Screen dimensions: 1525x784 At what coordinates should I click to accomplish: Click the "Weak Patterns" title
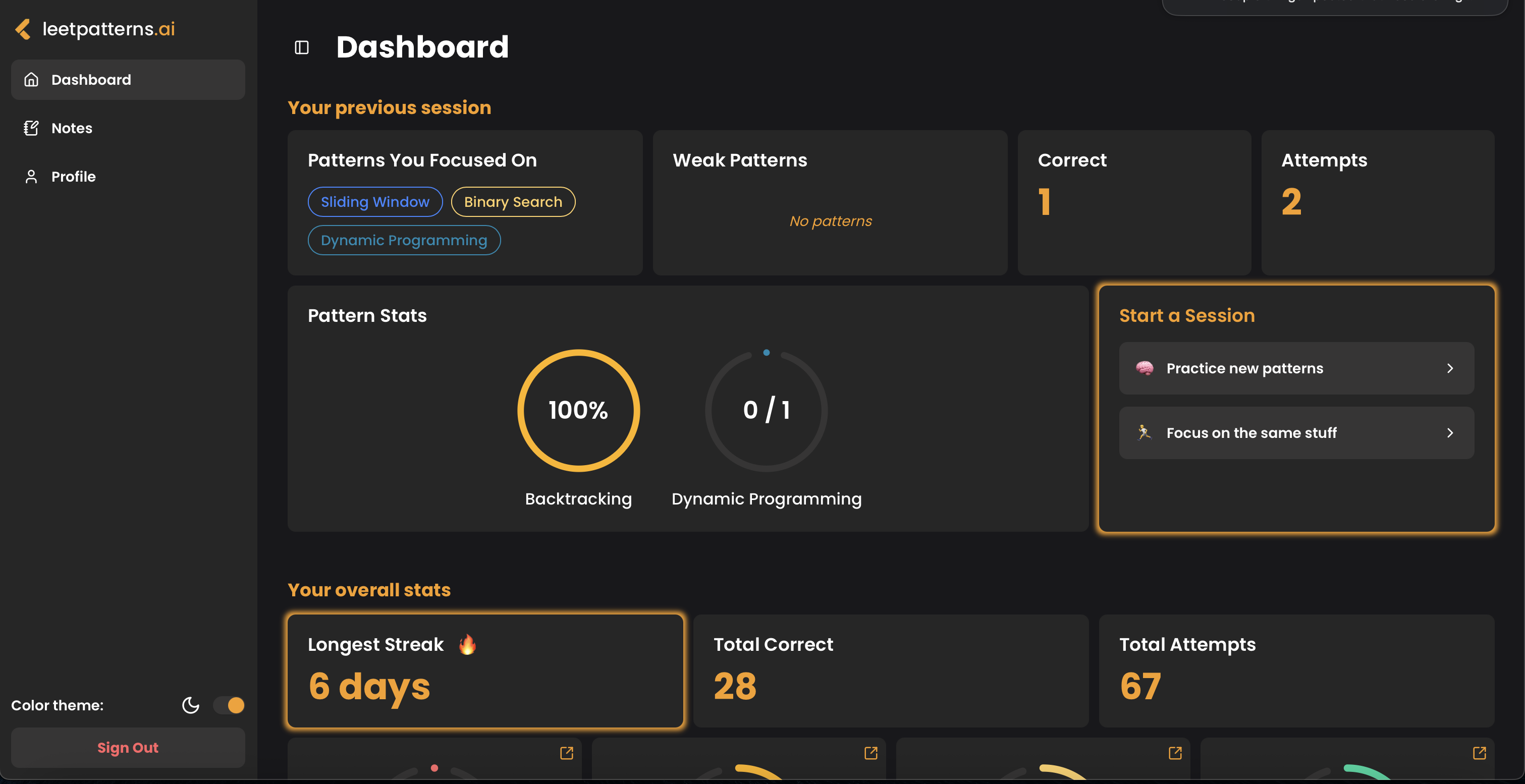pos(740,160)
